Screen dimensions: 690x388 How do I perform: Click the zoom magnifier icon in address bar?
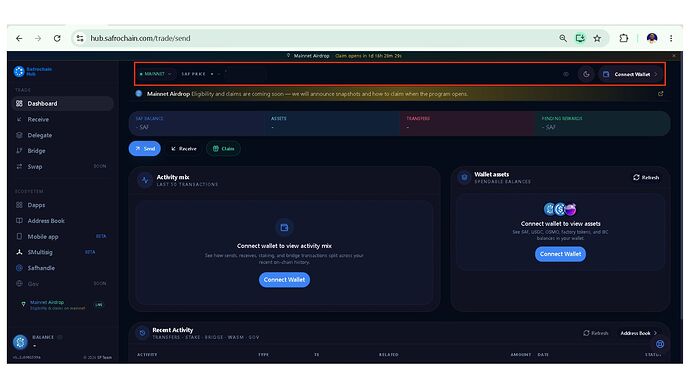563,38
